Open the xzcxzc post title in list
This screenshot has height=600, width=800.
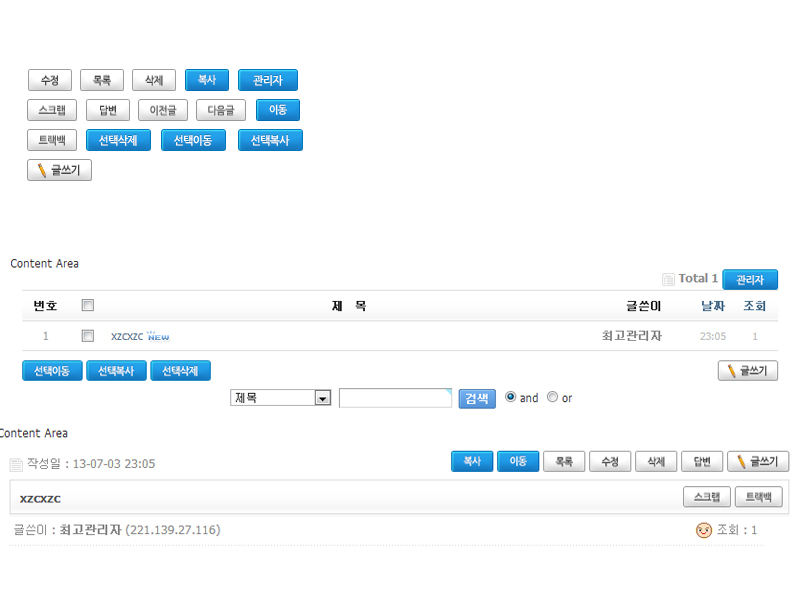(x=126, y=337)
